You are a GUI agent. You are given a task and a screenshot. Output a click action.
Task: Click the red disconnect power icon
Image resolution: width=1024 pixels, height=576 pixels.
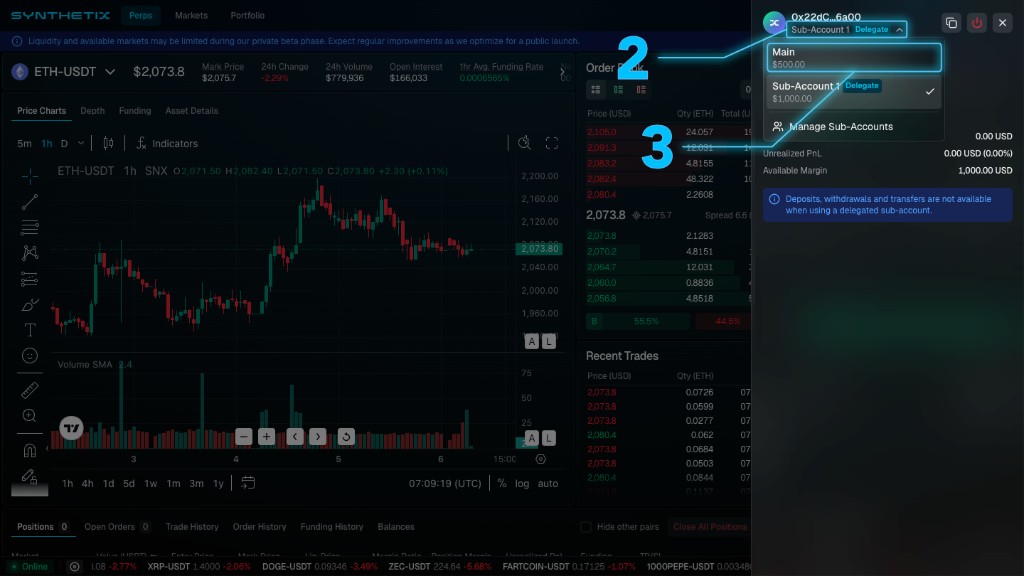(977, 22)
